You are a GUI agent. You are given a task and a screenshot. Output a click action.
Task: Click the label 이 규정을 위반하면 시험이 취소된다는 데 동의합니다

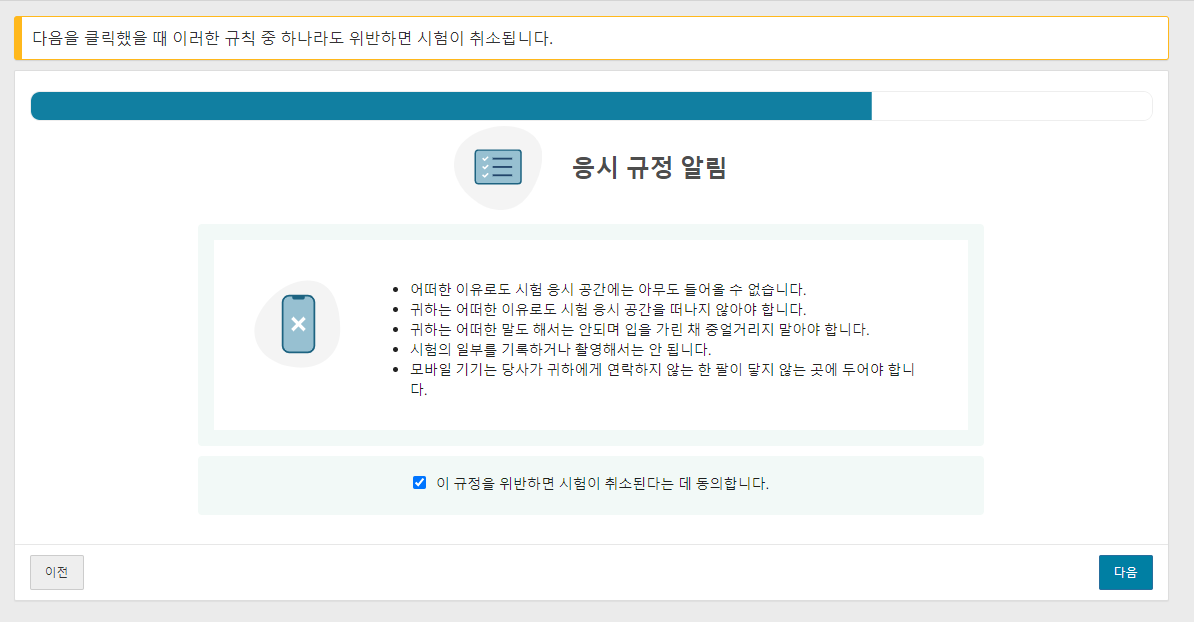point(602,483)
